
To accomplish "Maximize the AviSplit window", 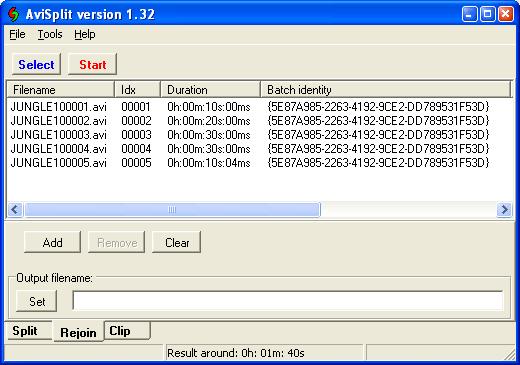I will tap(487, 14).
